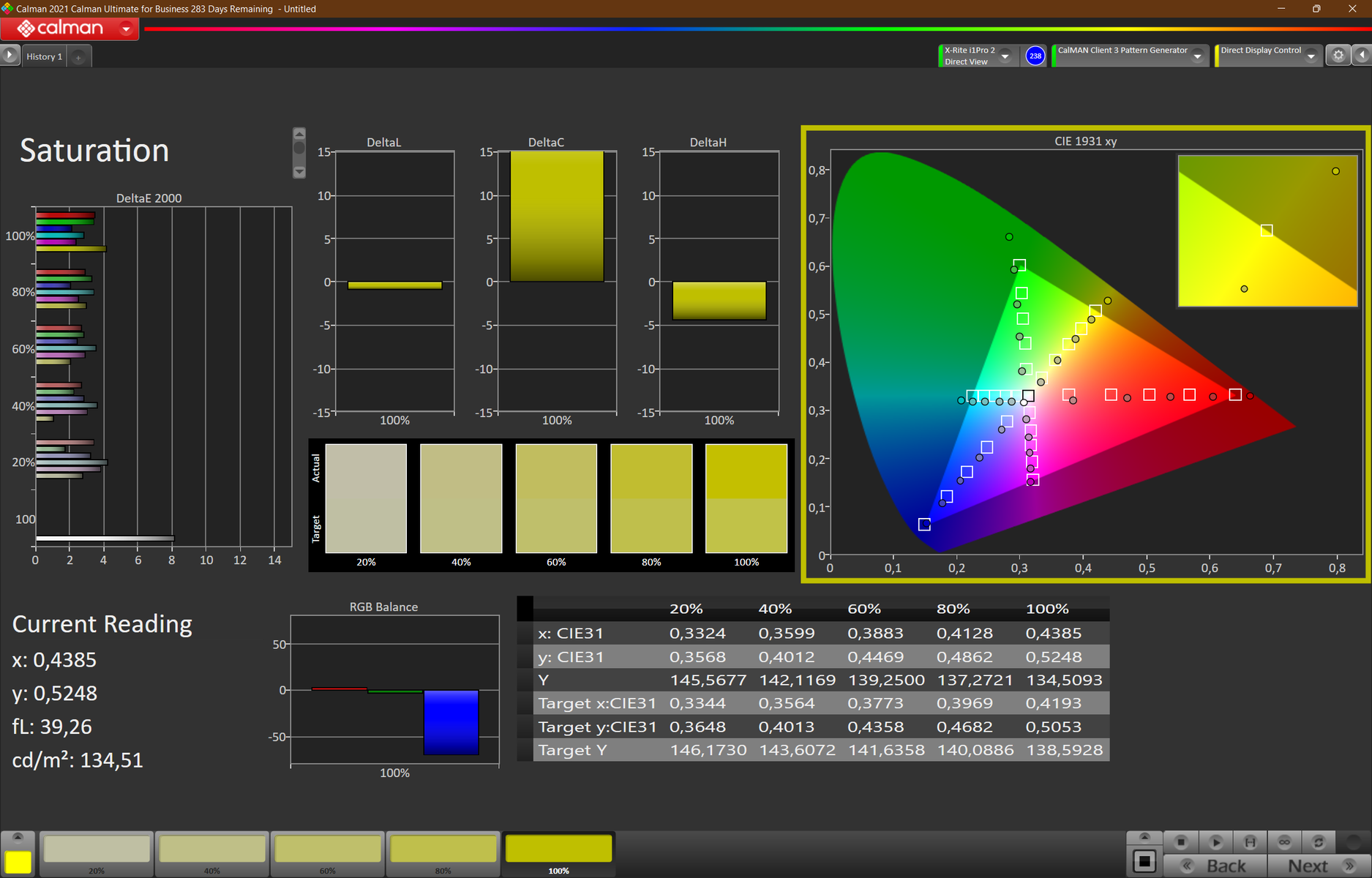Expand the X-Rite i1Pro 2 meter dropdown
This screenshot has width=1372, height=878.
tap(1005, 56)
